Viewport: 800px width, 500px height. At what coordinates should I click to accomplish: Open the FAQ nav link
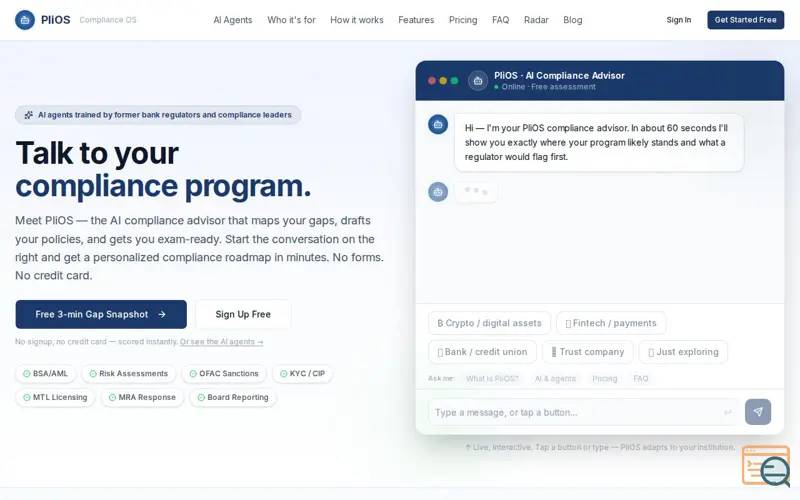(501, 20)
